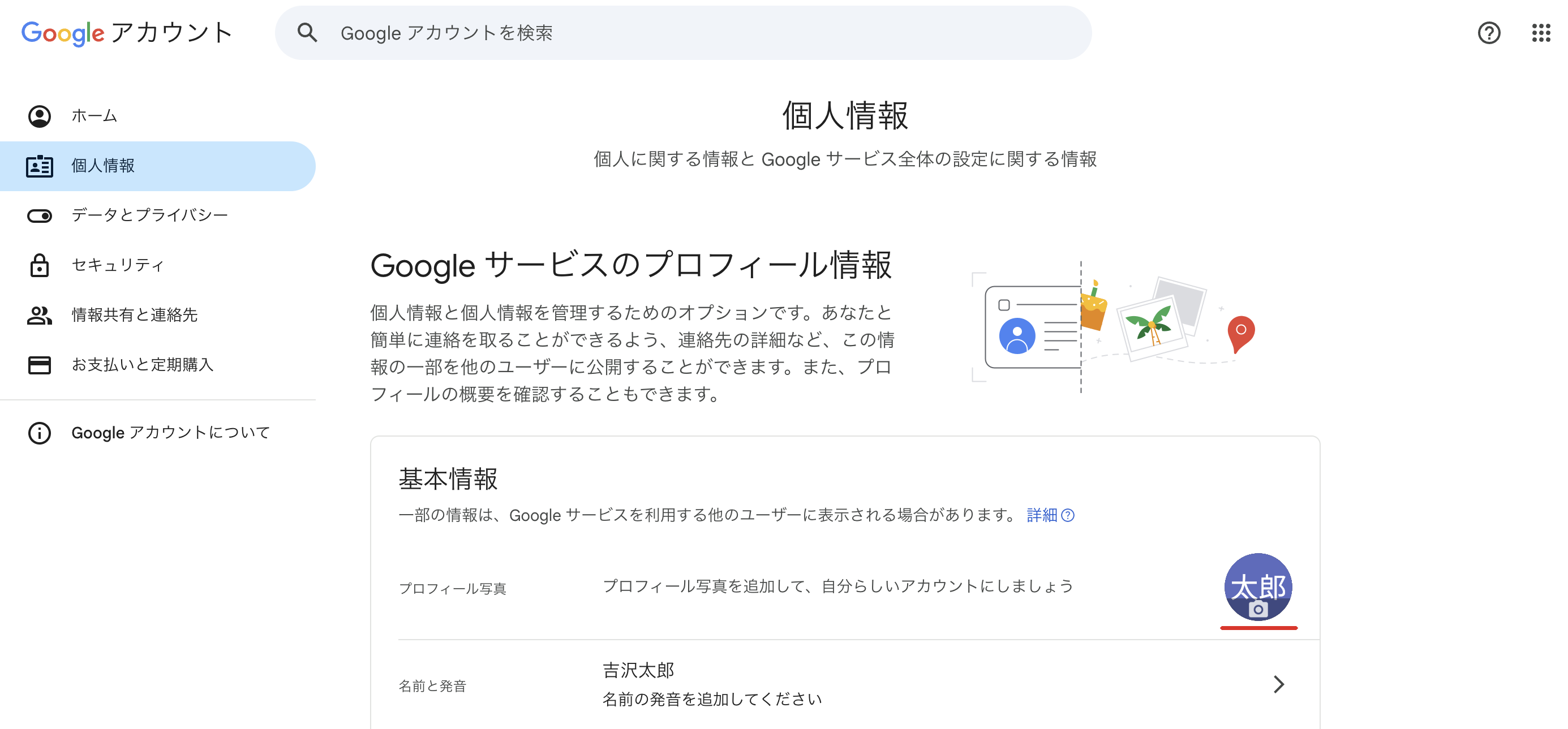This screenshot has height=729, width=1568.
Task: Click the info icon beside Google アカウントについて
Action: 40,433
